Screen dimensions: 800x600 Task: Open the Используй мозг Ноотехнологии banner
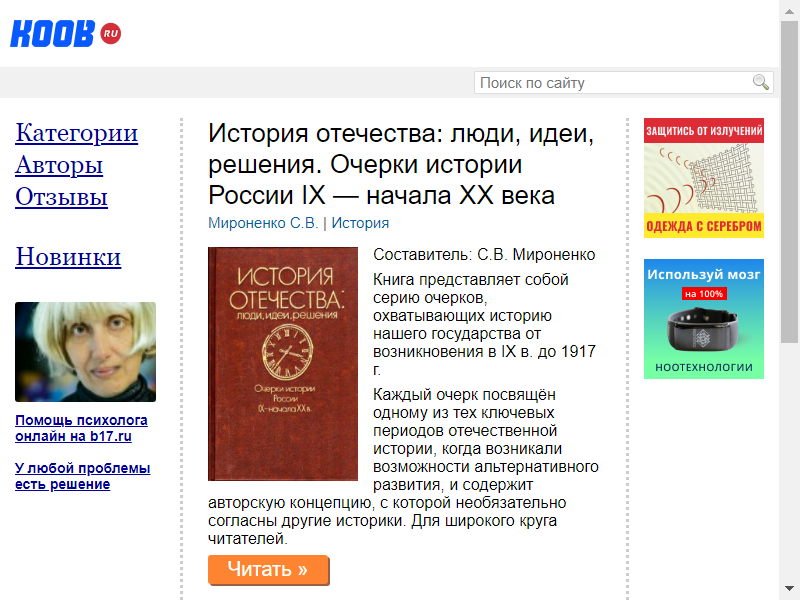tap(704, 319)
